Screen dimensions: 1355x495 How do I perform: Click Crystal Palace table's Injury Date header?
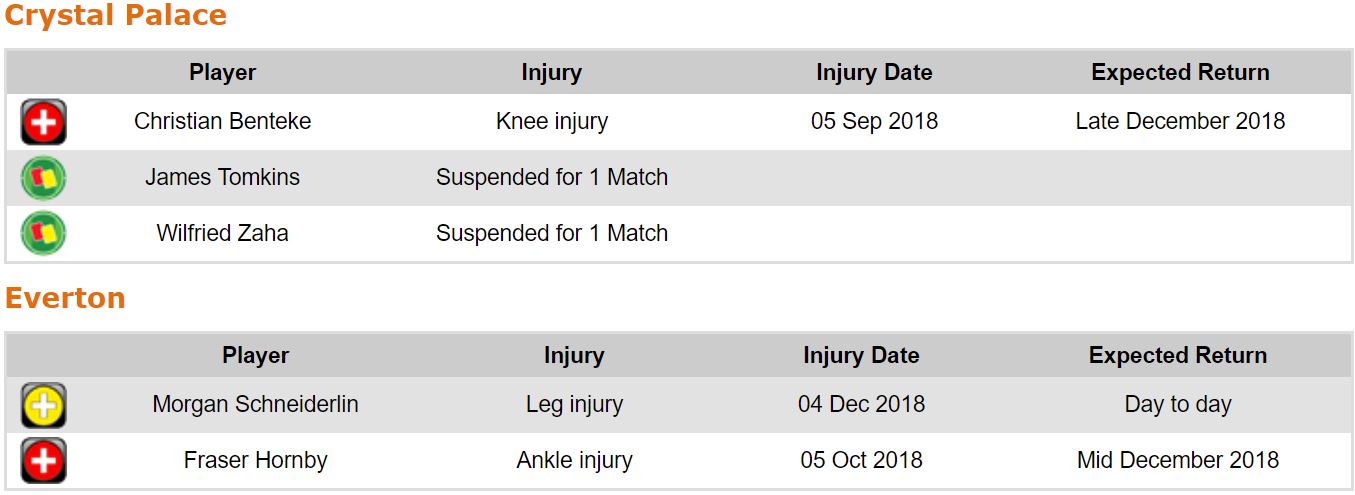[x=874, y=73]
